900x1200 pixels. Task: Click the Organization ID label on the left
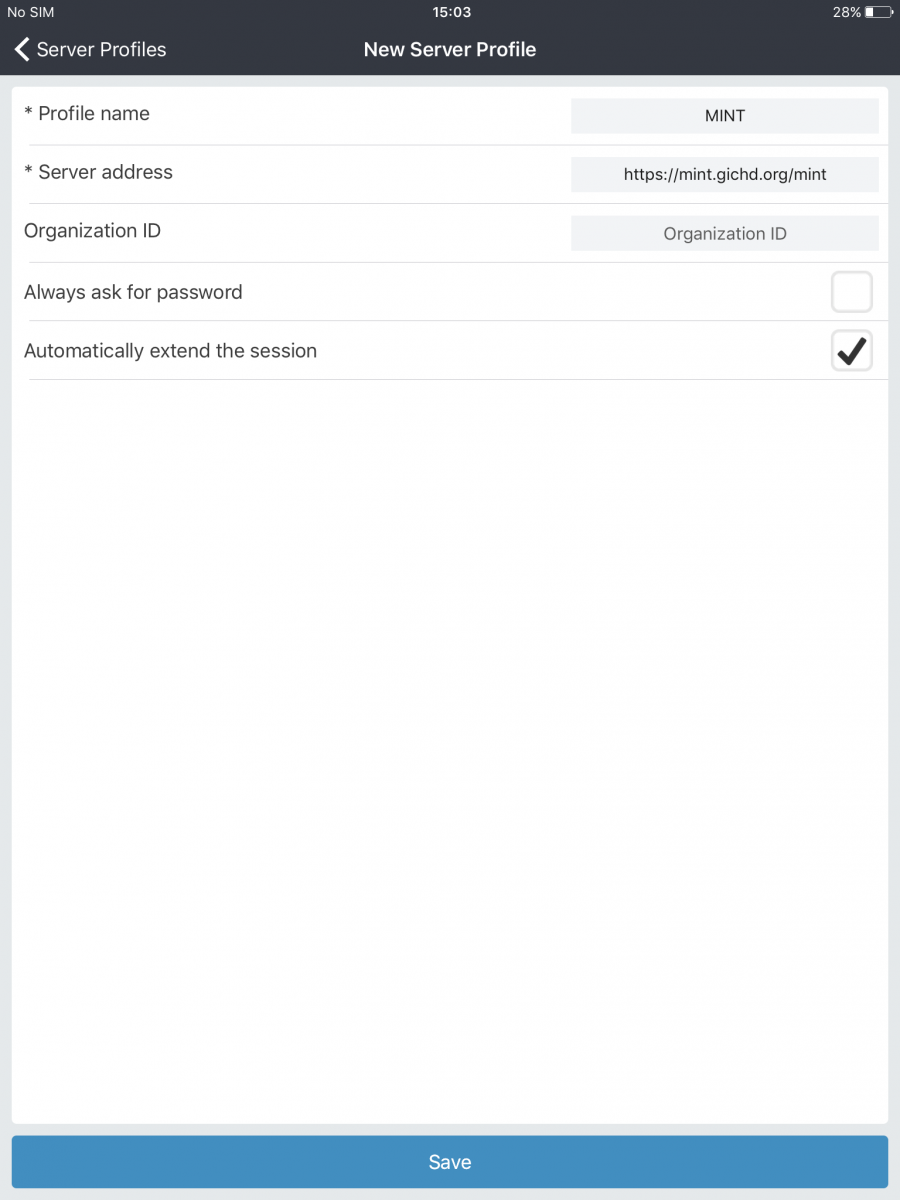[92, 231]
